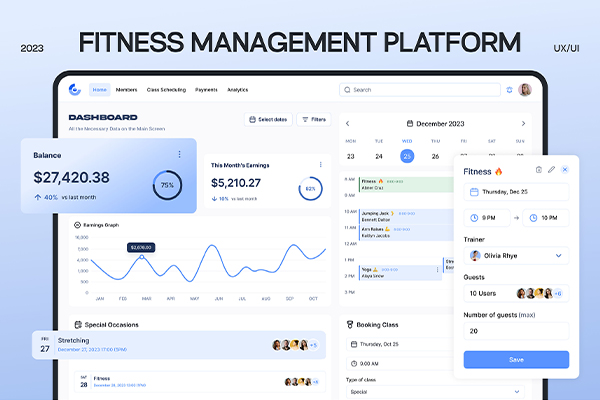The image size is (600, 400).
Task: Click the user profile avatar
Action: pyautogui.click(x=525, y=89)
